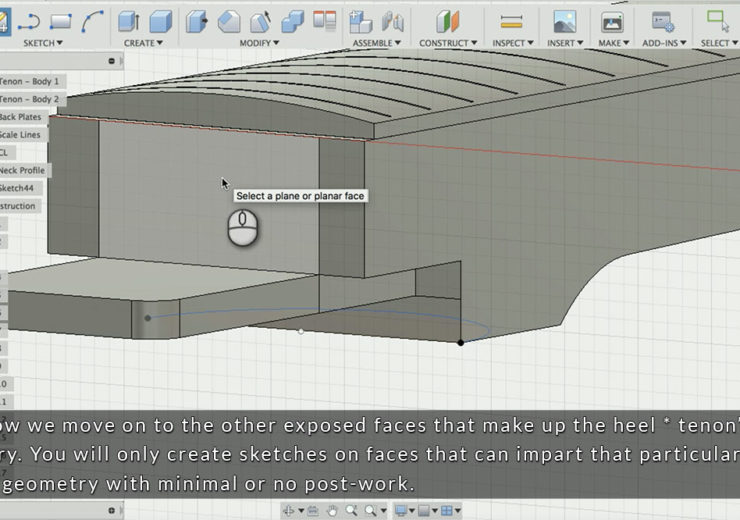Screen dimensions: 740x520
Task: Click the Combine bodies icon
Action: tap(293, 20)
